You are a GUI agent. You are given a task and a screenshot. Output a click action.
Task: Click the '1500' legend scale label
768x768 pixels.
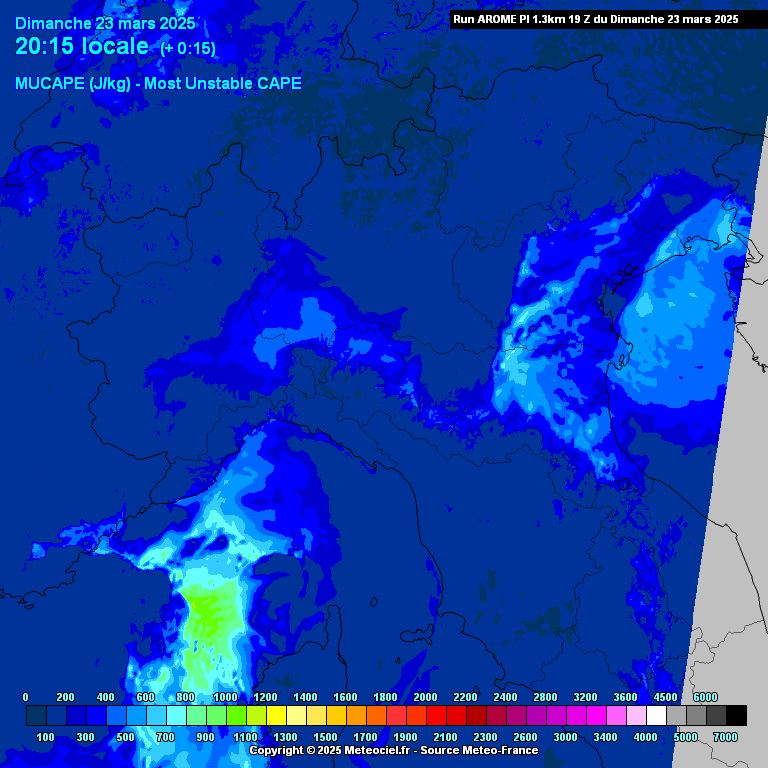[x=326, y=737]
